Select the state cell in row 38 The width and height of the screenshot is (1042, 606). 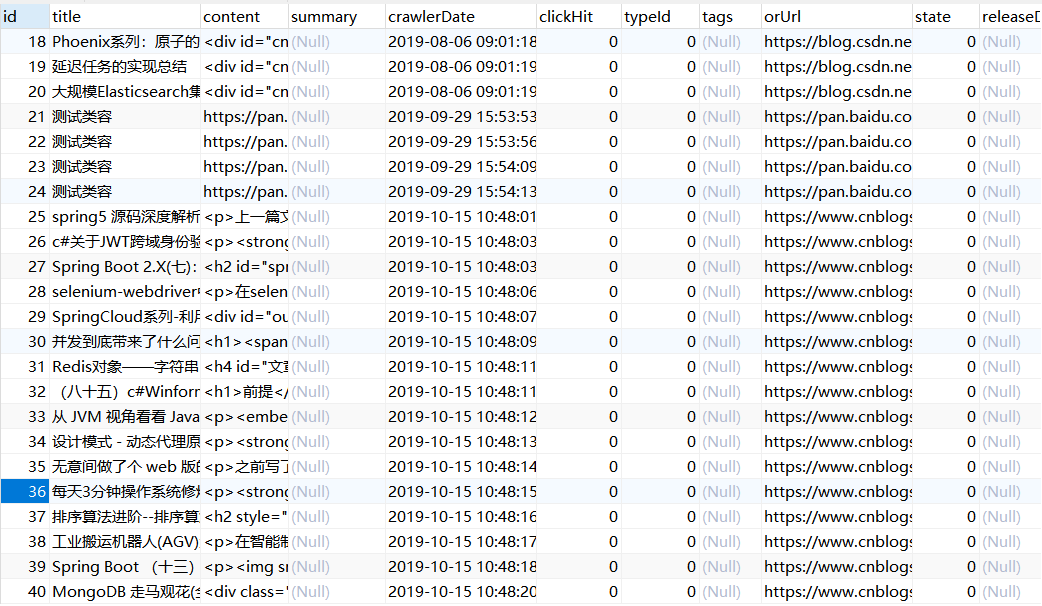pos(946,542)
